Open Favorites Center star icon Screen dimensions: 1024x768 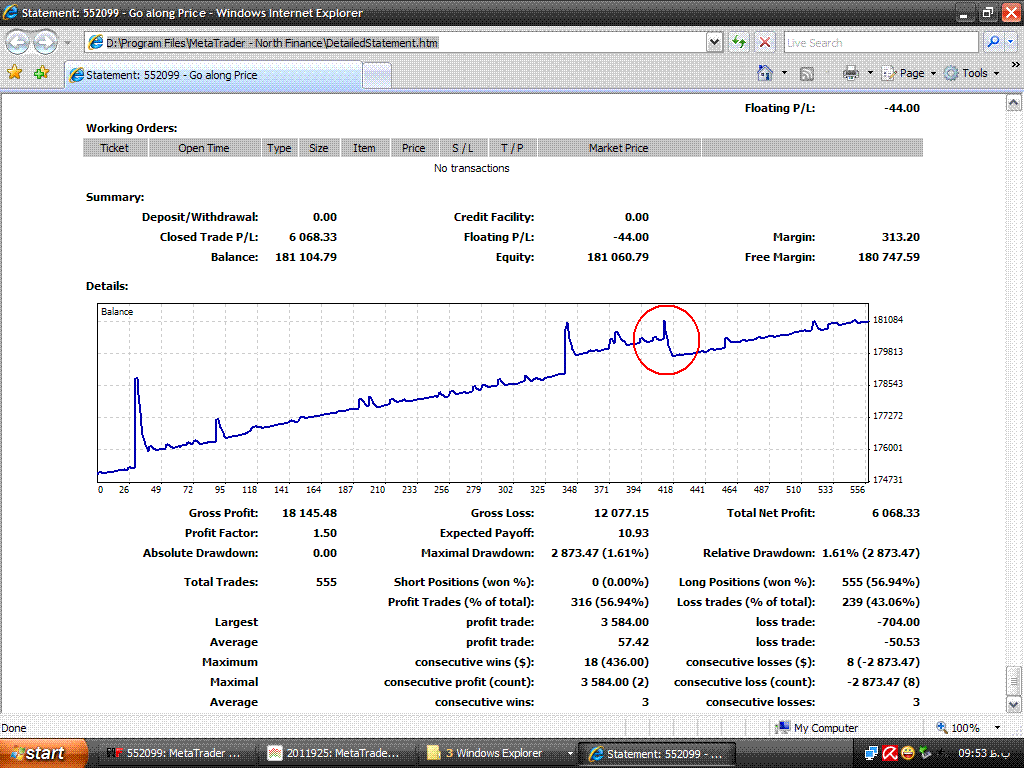[x=14, y=72]
